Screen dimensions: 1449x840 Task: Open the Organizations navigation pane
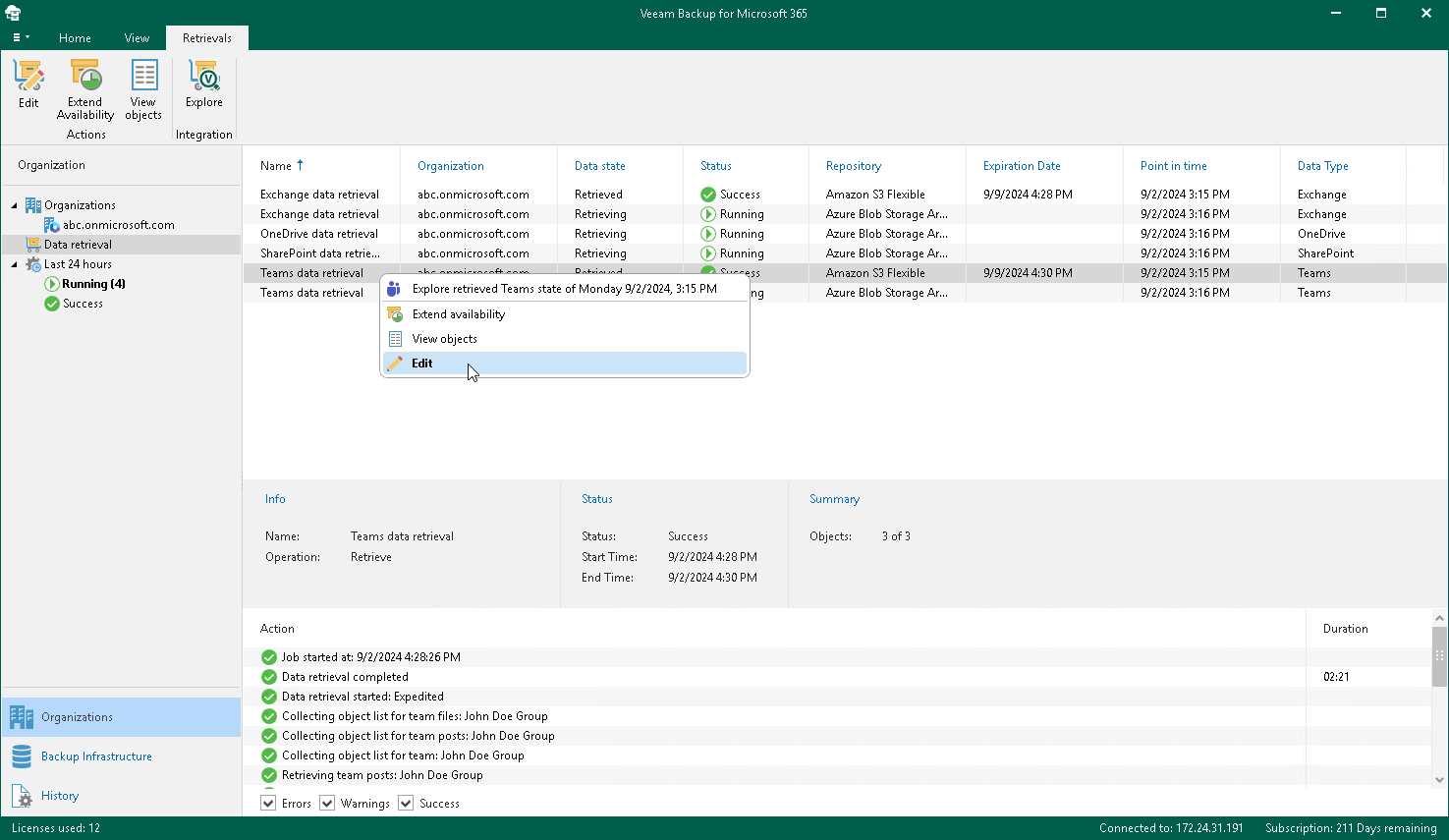[x=121, y=717]
